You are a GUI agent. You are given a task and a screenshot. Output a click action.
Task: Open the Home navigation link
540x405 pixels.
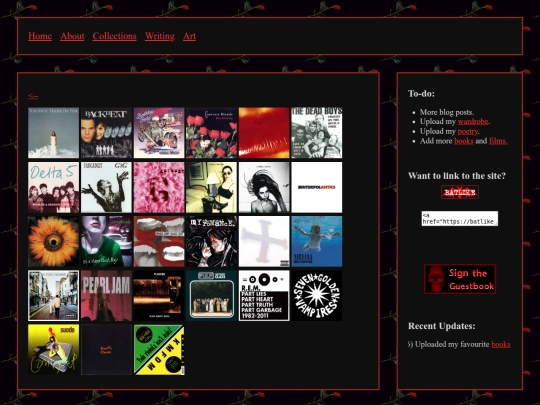[40, 36]
